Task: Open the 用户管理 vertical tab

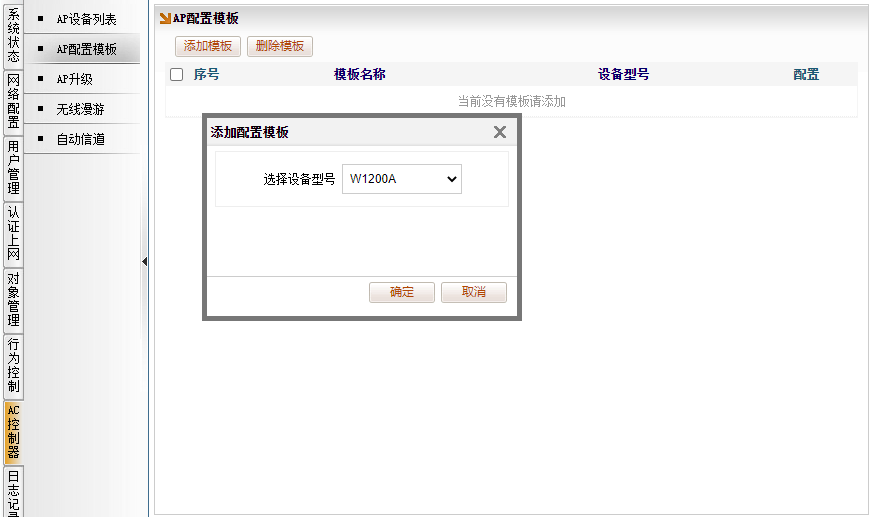Action: pos(13,167)
